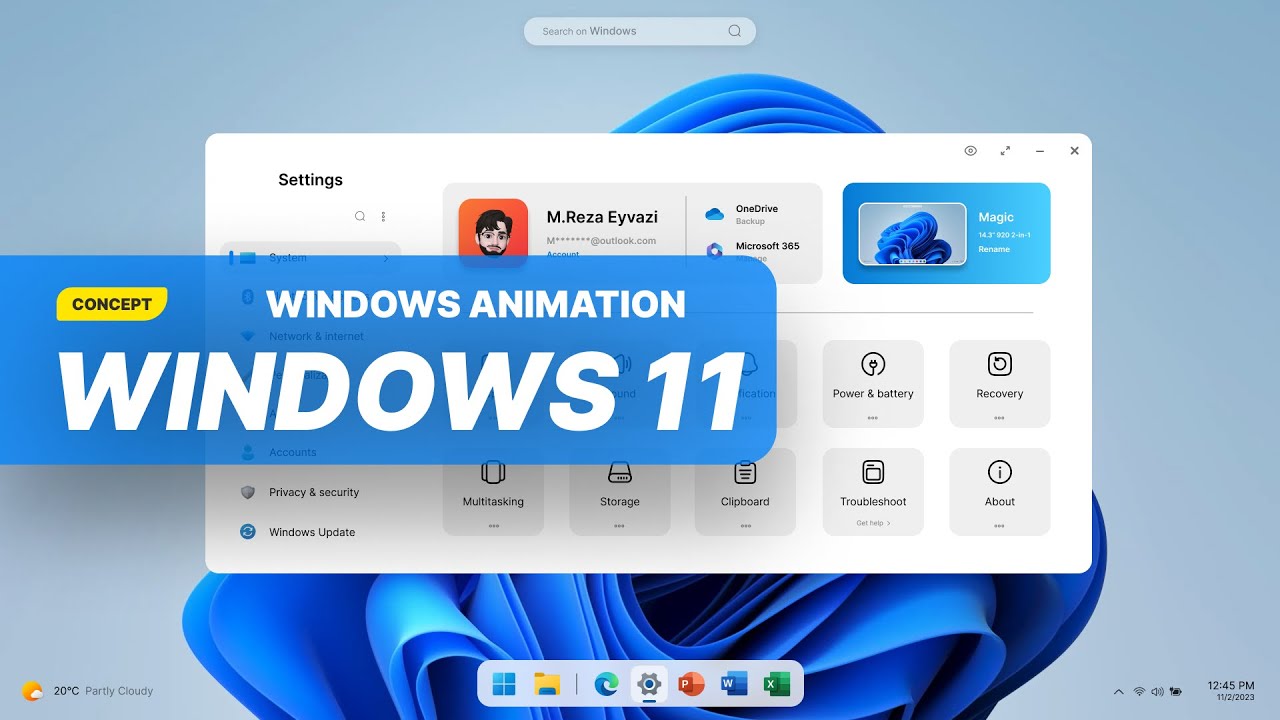Open the About tile
1280x720 pixels.
[x=999, y=492]
